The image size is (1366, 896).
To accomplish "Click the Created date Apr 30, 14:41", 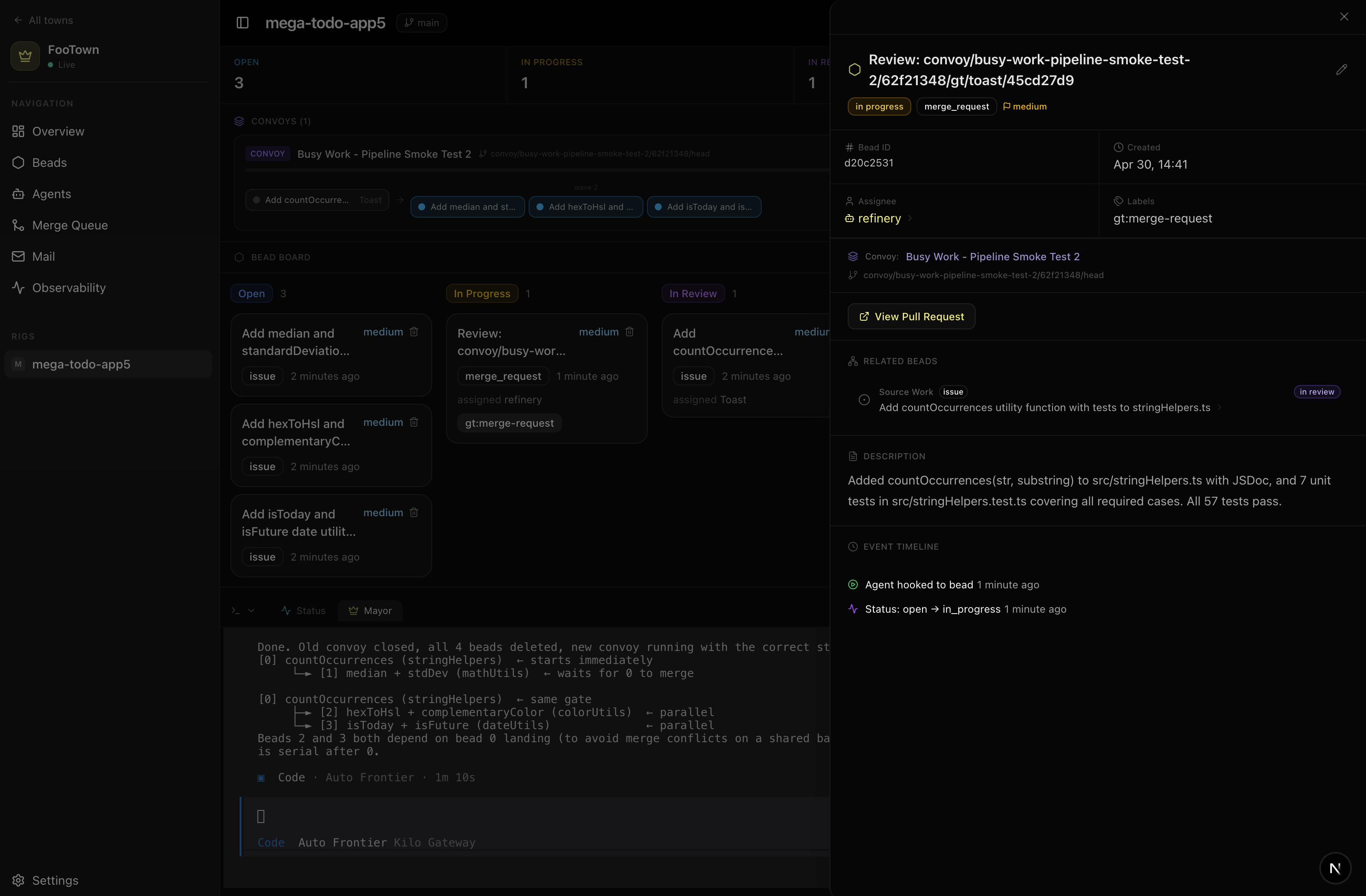I will pos(1150,165).
